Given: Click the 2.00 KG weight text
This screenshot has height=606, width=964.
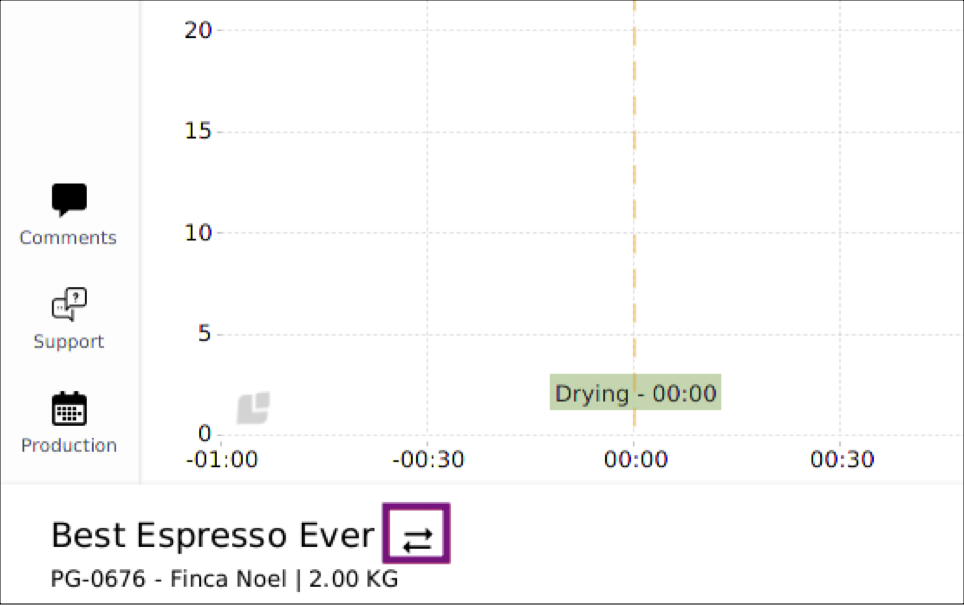Looking at the screenshot, I should (x=354, y=579).
